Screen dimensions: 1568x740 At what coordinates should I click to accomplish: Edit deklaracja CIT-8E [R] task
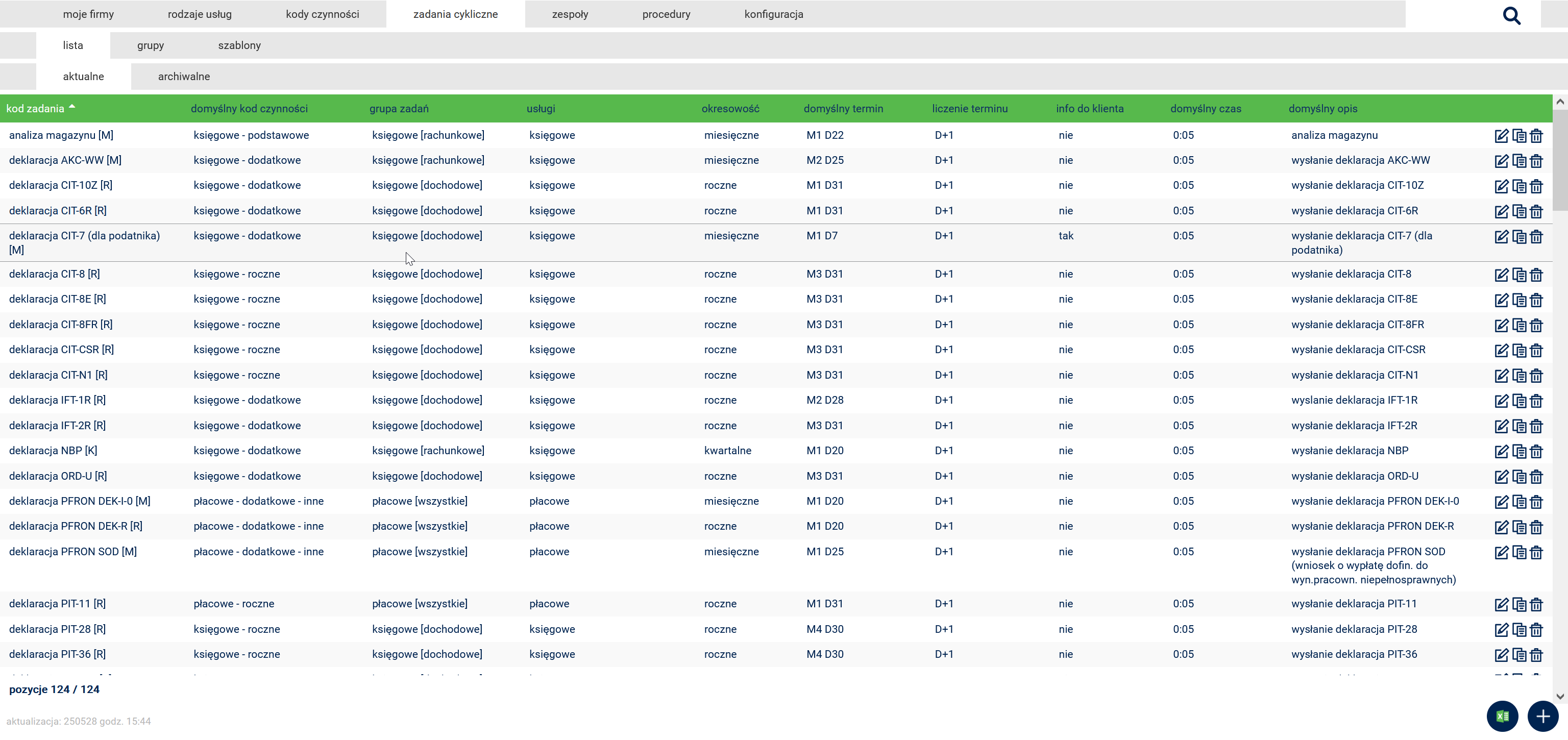[1501, 300]
